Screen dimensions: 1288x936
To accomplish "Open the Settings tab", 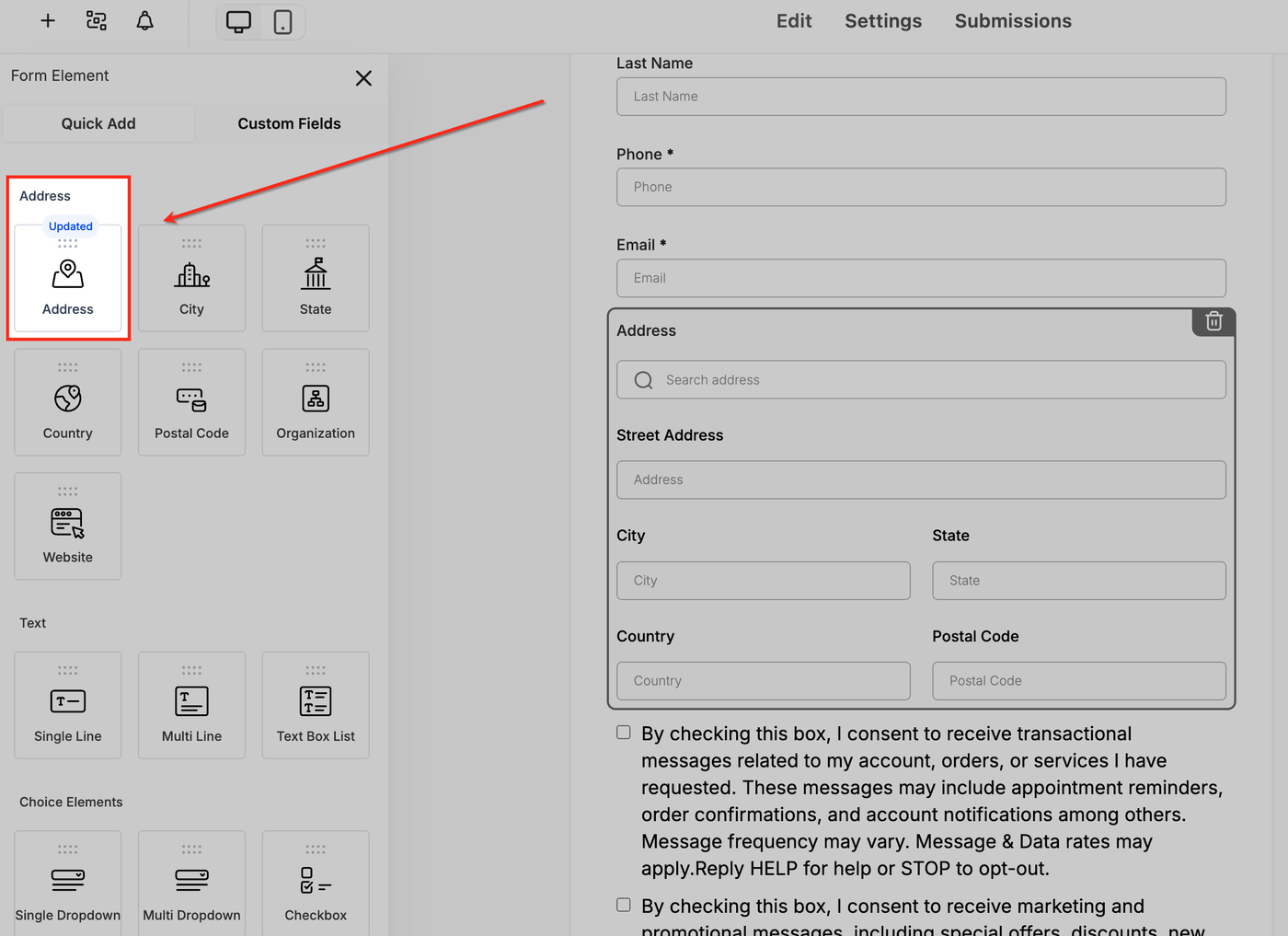I will tap(882, 21).
